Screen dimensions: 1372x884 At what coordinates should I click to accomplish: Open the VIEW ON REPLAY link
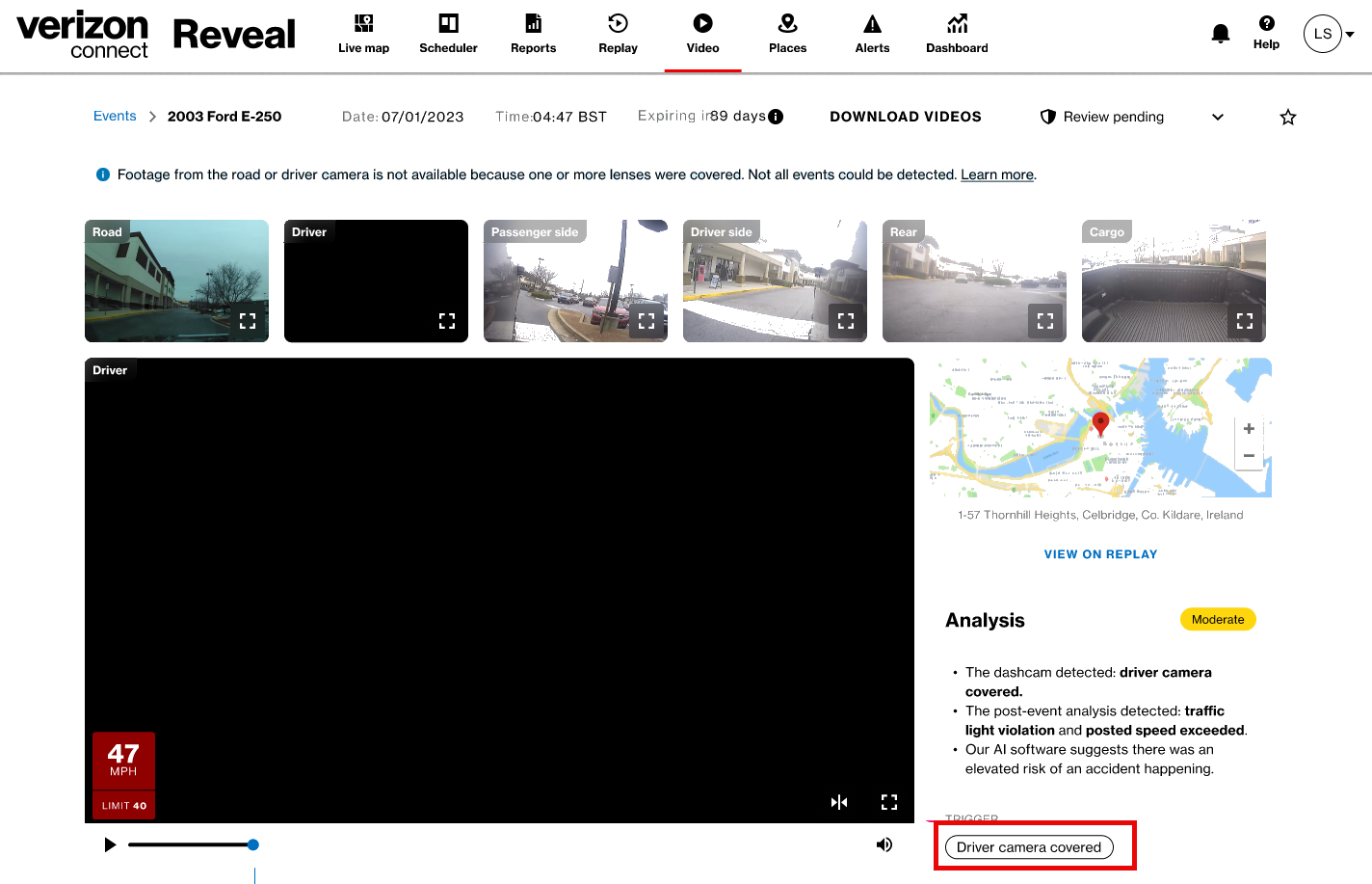[x=1100, y=554]
